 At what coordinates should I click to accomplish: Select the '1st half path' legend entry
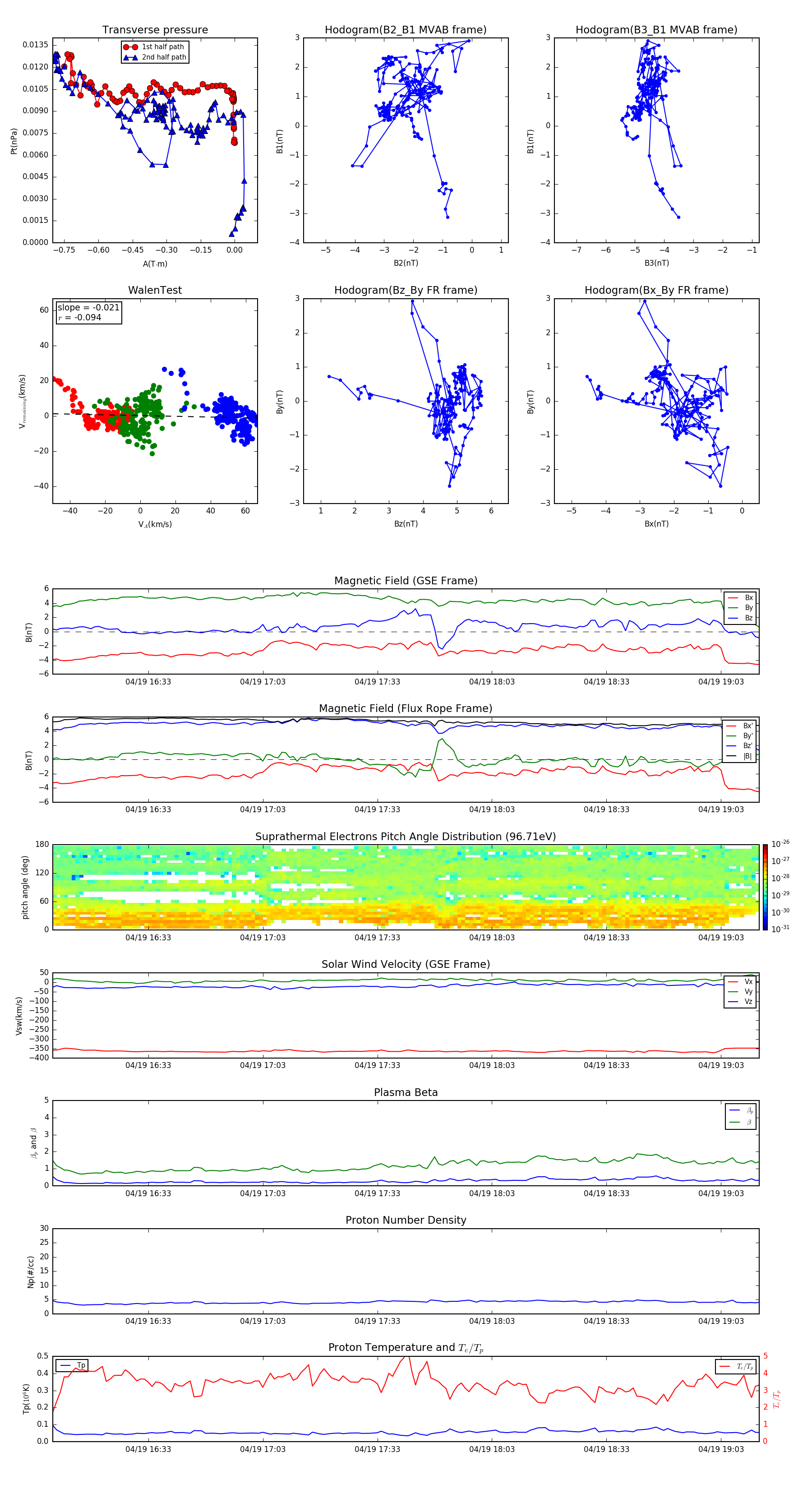pyautogui.click(x=154, y=47)
